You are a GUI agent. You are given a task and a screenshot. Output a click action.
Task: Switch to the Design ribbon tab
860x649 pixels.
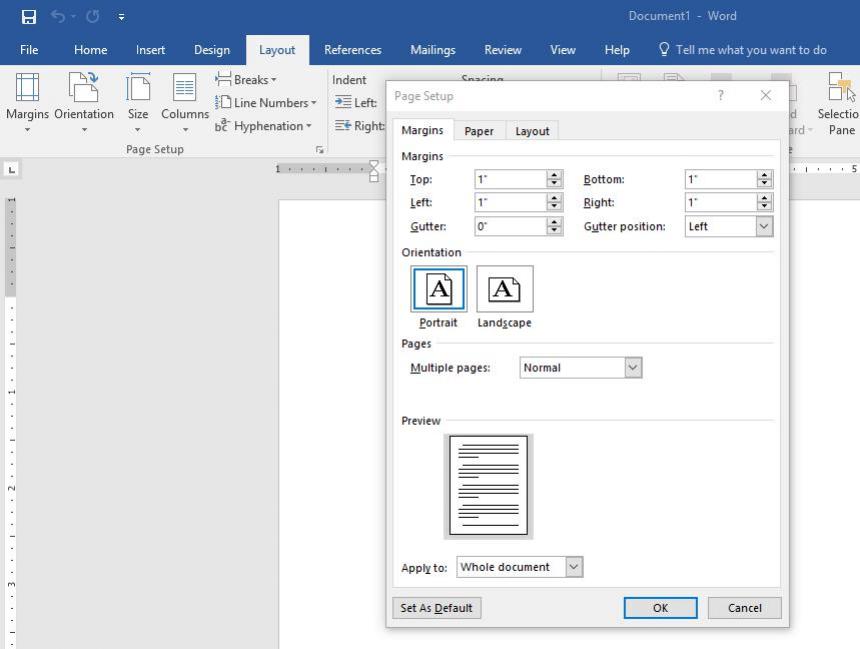(x=212, y=50)
